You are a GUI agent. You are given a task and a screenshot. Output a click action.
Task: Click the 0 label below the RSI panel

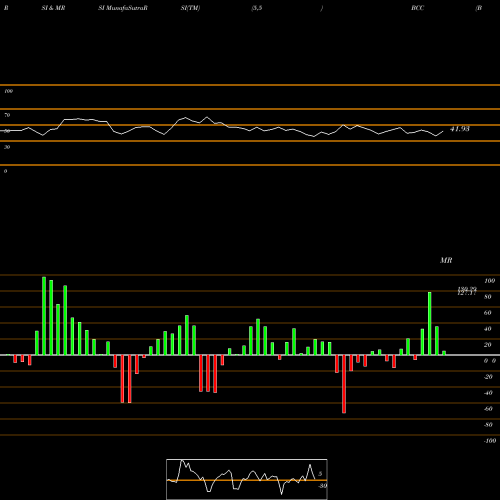coord(5,171)
